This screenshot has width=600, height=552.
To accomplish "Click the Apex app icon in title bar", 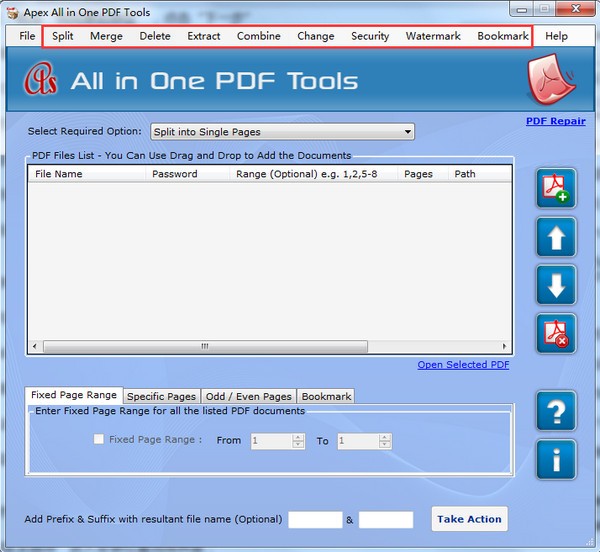I will coord(13,13).
